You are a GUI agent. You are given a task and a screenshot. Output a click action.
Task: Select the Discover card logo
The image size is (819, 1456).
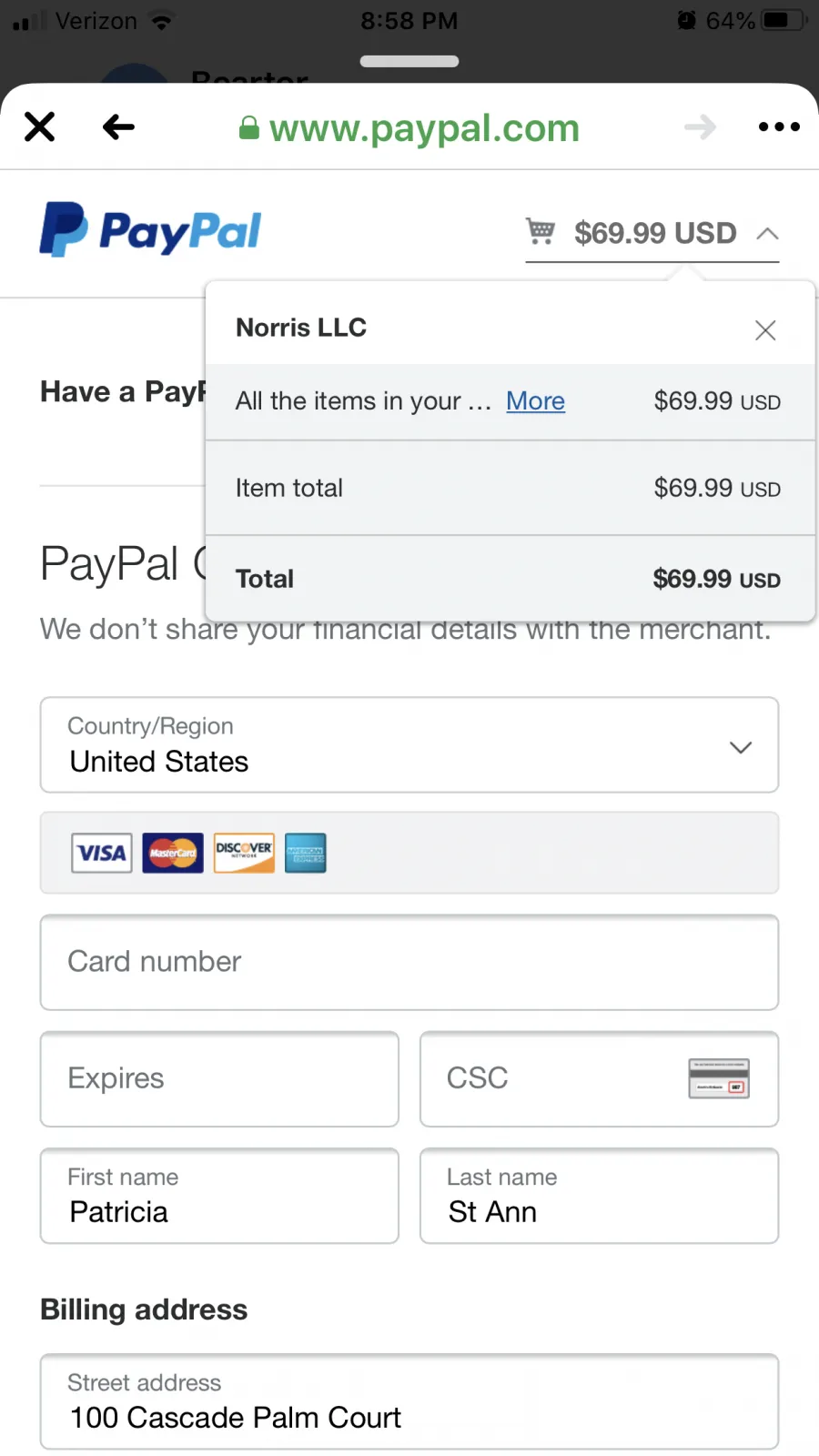point(244,853)
